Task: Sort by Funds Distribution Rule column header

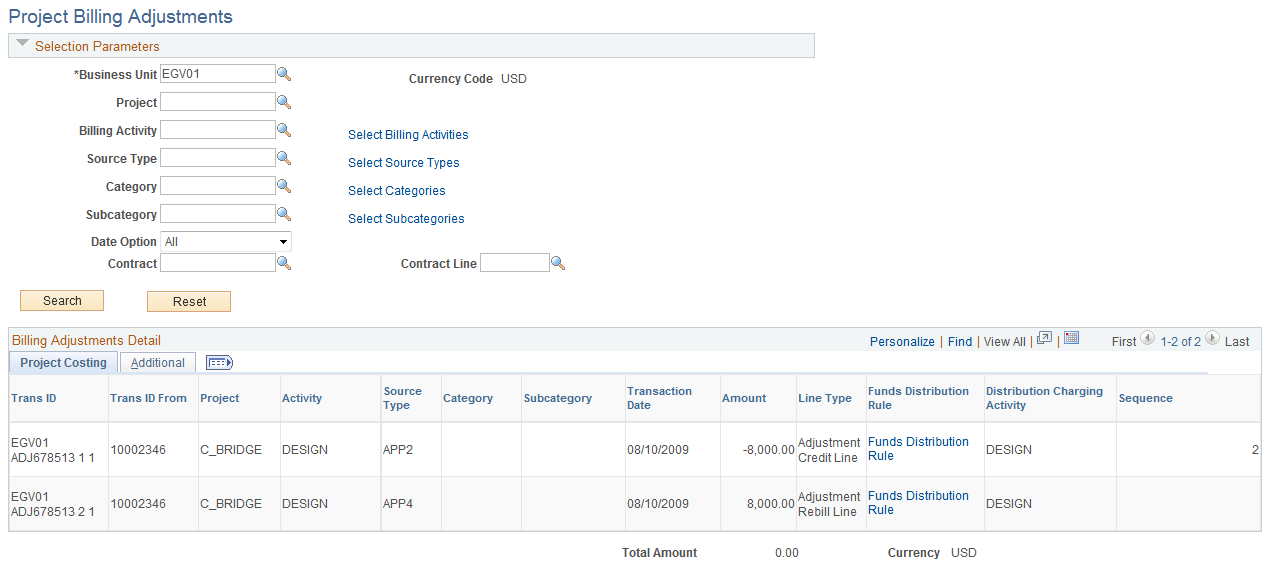Action: (x=918, y=398)
